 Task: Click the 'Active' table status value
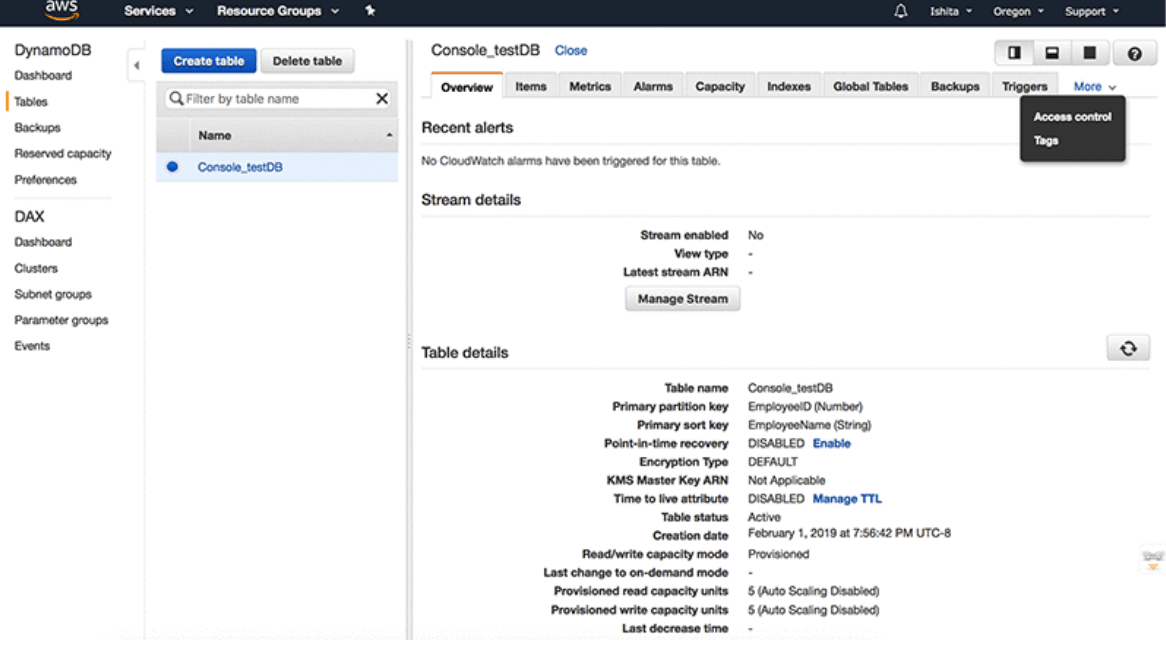point(764,517)
